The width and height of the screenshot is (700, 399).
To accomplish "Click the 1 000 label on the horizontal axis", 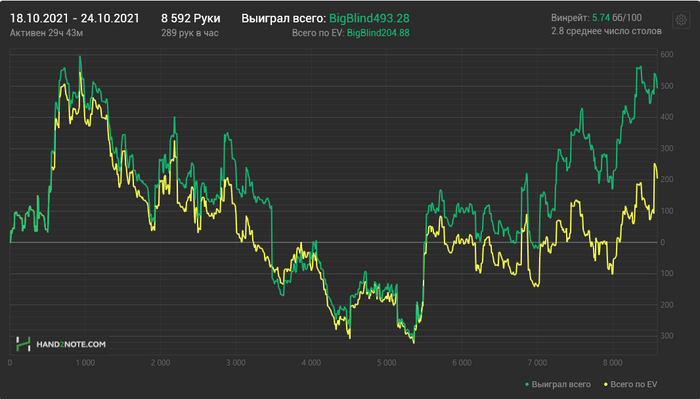I will [x=85, y=363].
